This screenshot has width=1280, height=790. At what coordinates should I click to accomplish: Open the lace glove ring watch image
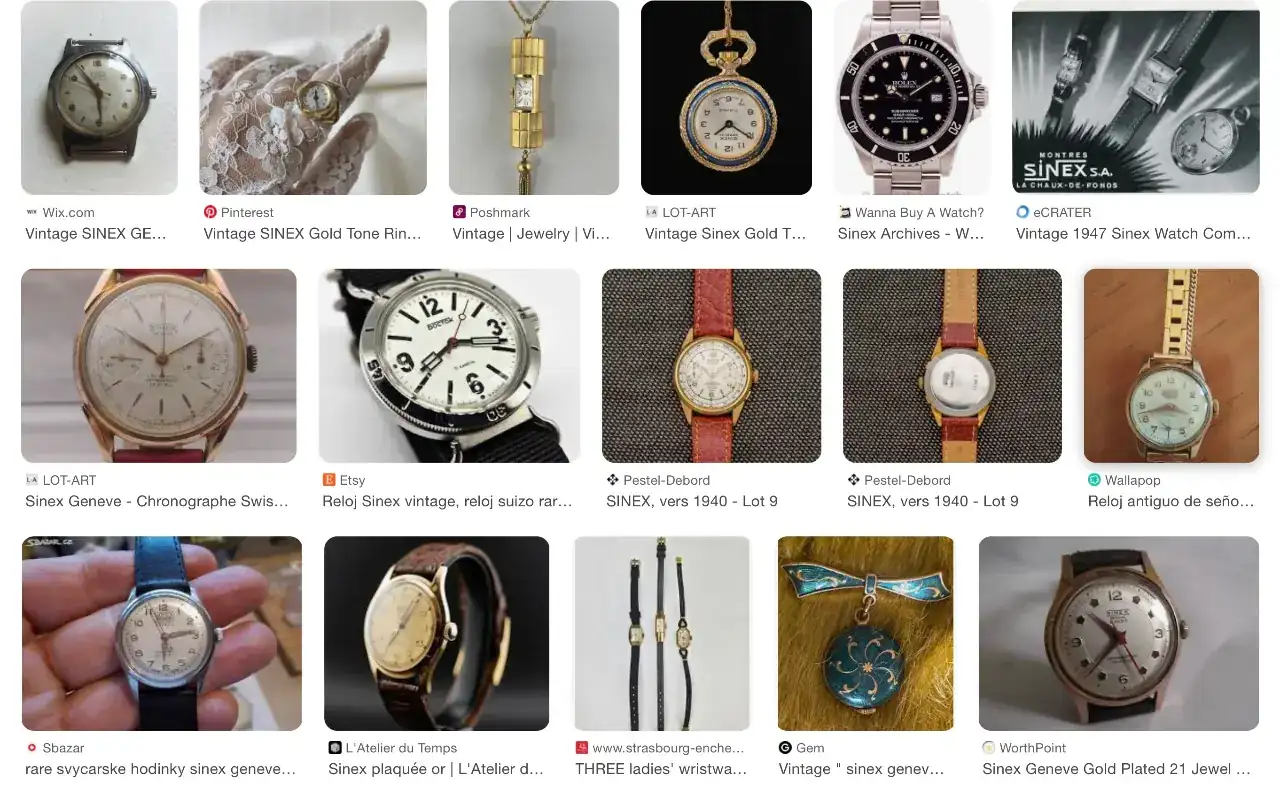click(x=313, y=98)
